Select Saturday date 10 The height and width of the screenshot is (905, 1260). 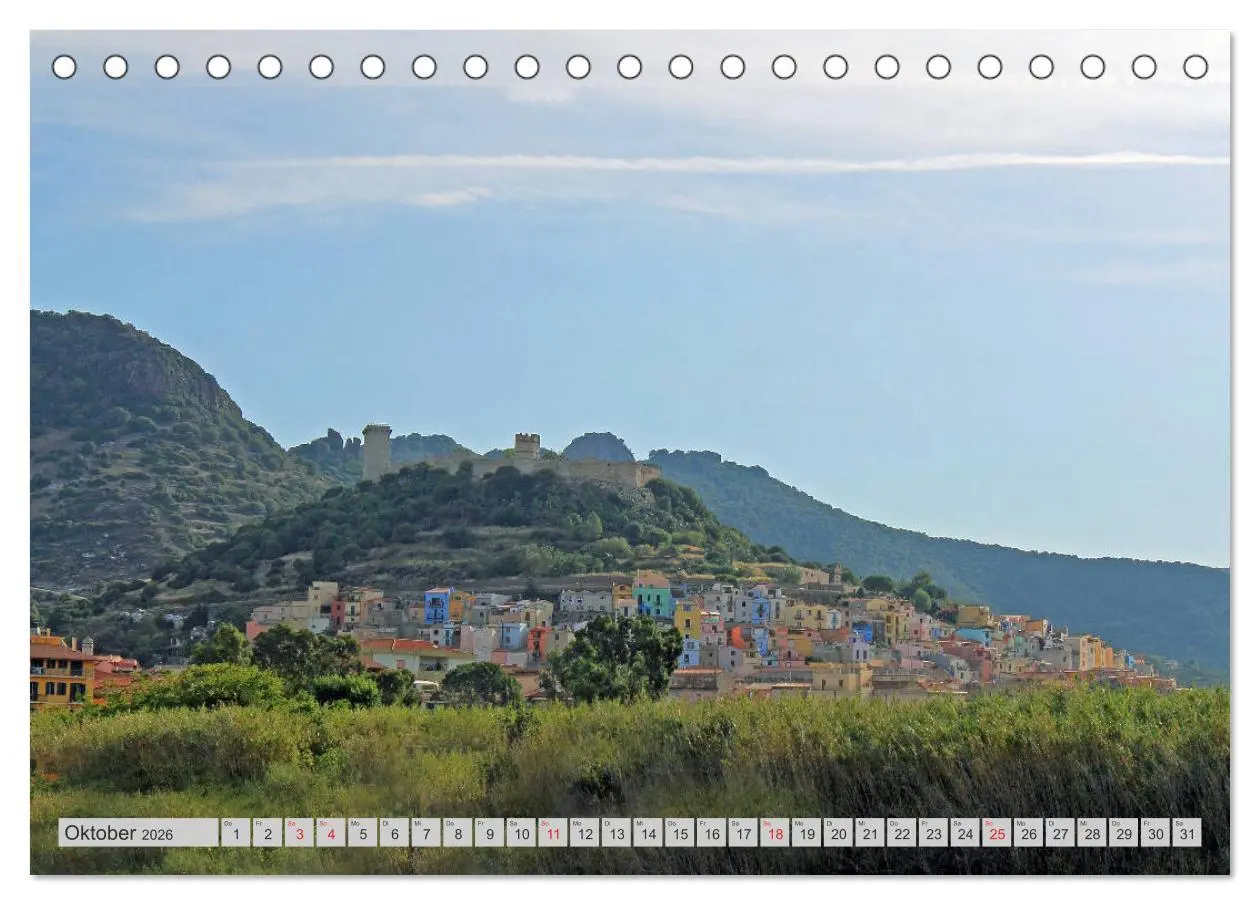(521, 833)
